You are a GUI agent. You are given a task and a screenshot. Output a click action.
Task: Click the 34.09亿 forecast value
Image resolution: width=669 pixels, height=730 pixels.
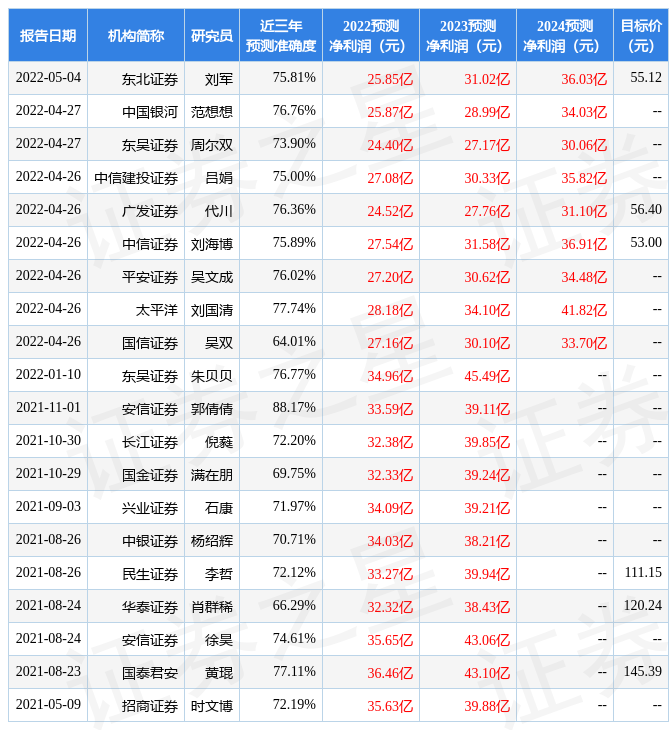tap(390, 508)
